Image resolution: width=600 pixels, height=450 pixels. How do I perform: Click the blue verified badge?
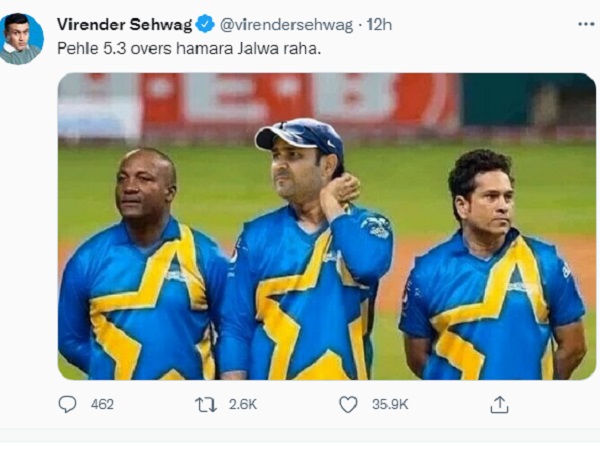pos(205,24)
